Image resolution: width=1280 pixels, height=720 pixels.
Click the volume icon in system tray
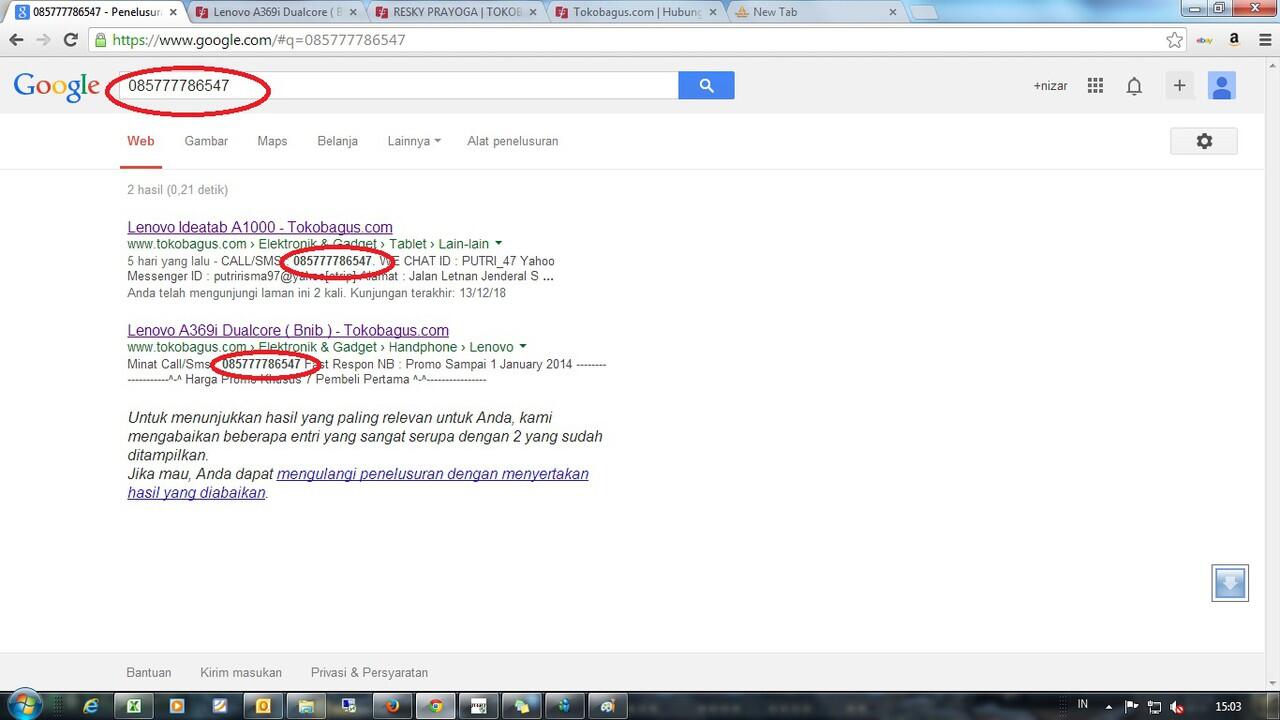click(1177, 706)
